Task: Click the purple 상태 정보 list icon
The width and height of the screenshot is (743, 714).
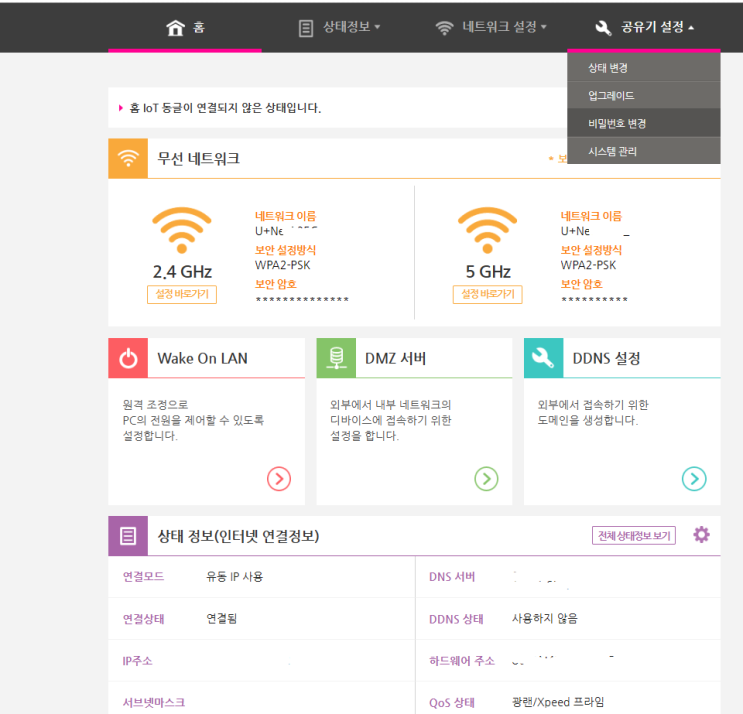Action: [128, 536]
